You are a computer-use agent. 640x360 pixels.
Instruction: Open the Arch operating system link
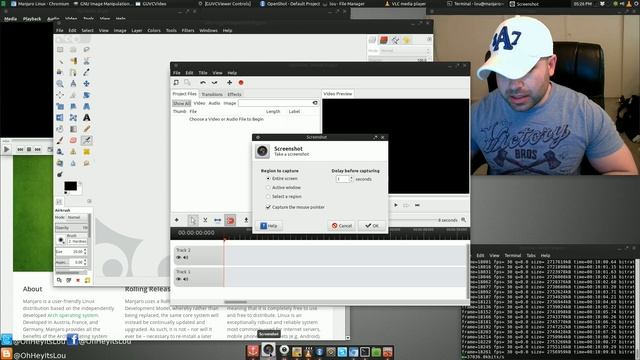tap(73, 315)
